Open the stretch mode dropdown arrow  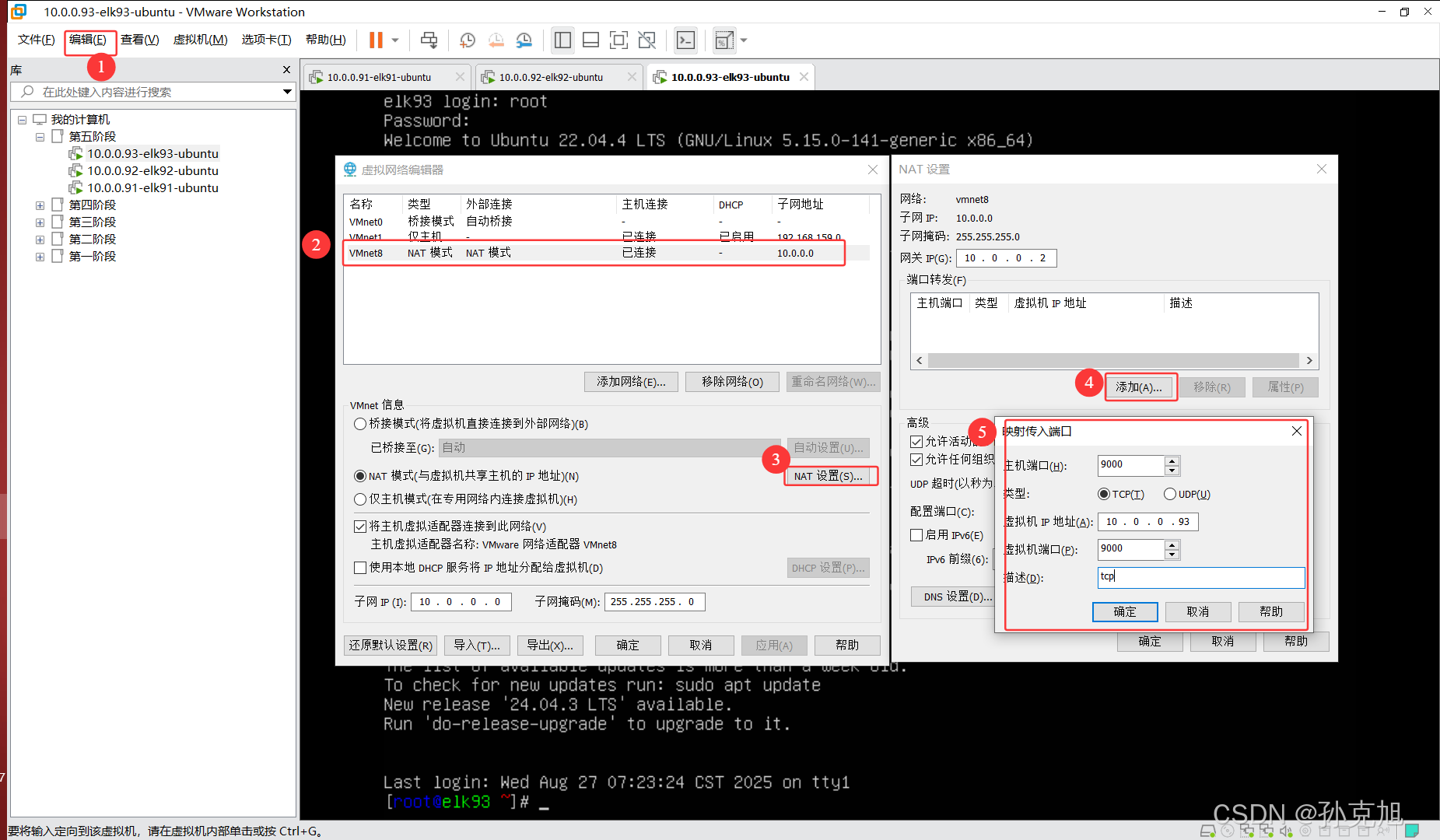tap(744, 40)
